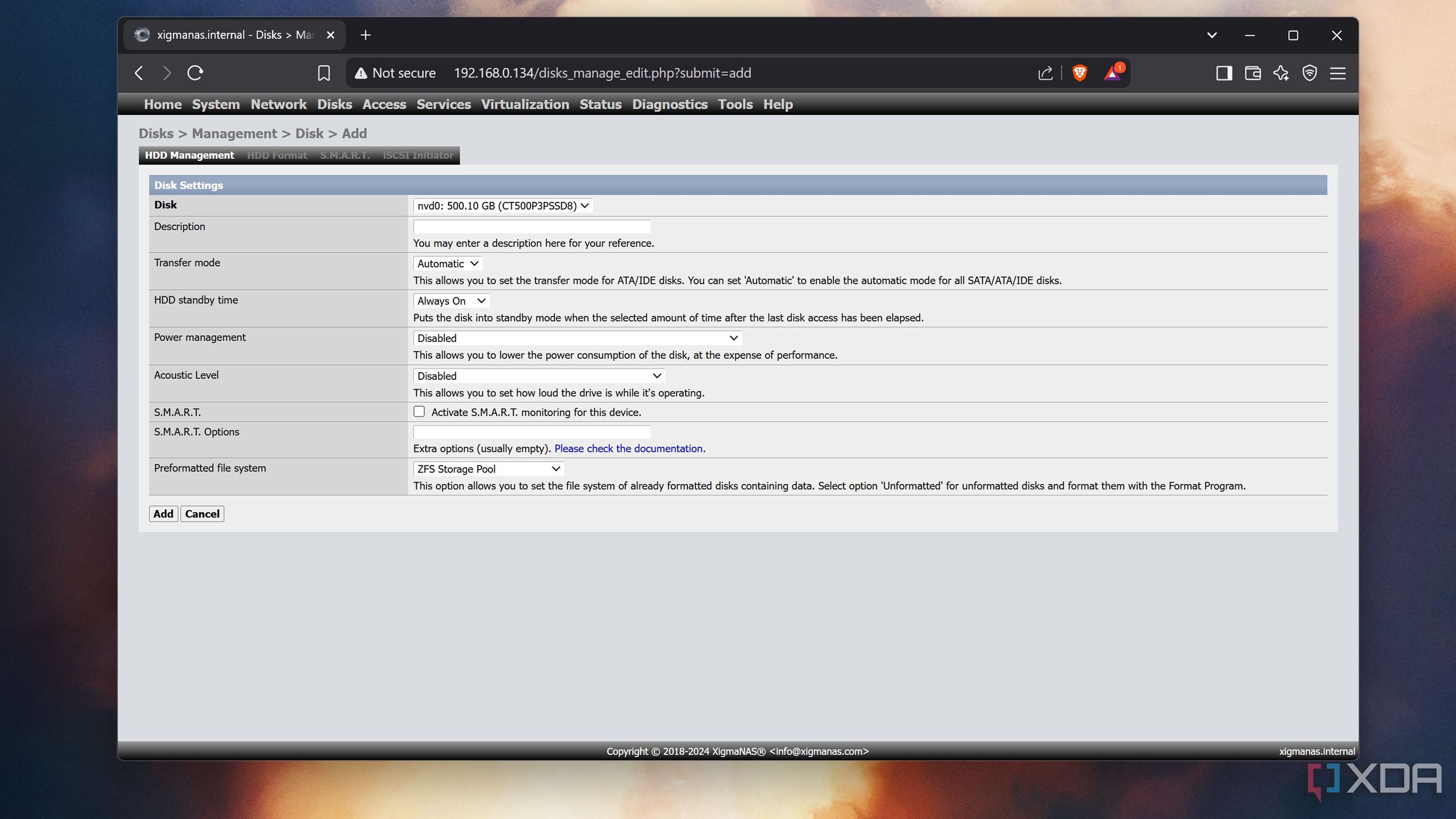Open the Diagnostics menu
Viewport: 1456px width, 819px height.
pos(670,105)
